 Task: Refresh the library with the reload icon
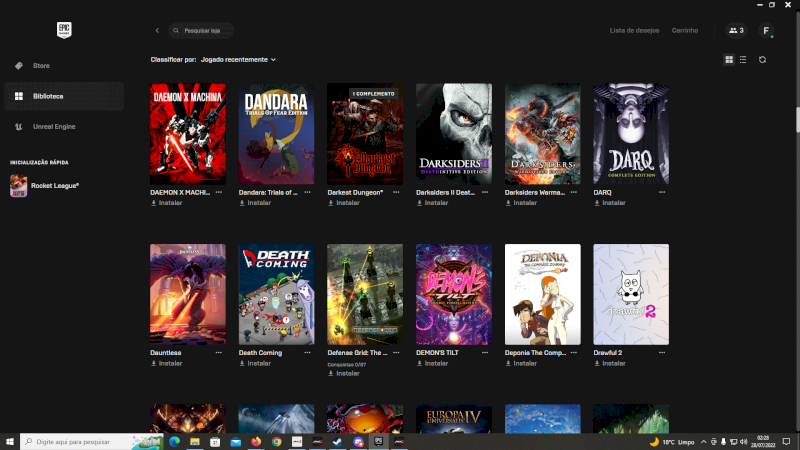point(762,60)
